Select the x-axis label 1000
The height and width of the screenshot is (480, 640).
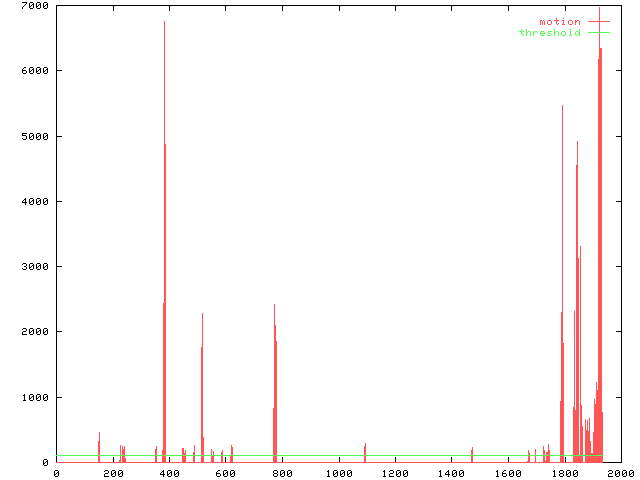[338, 473]
